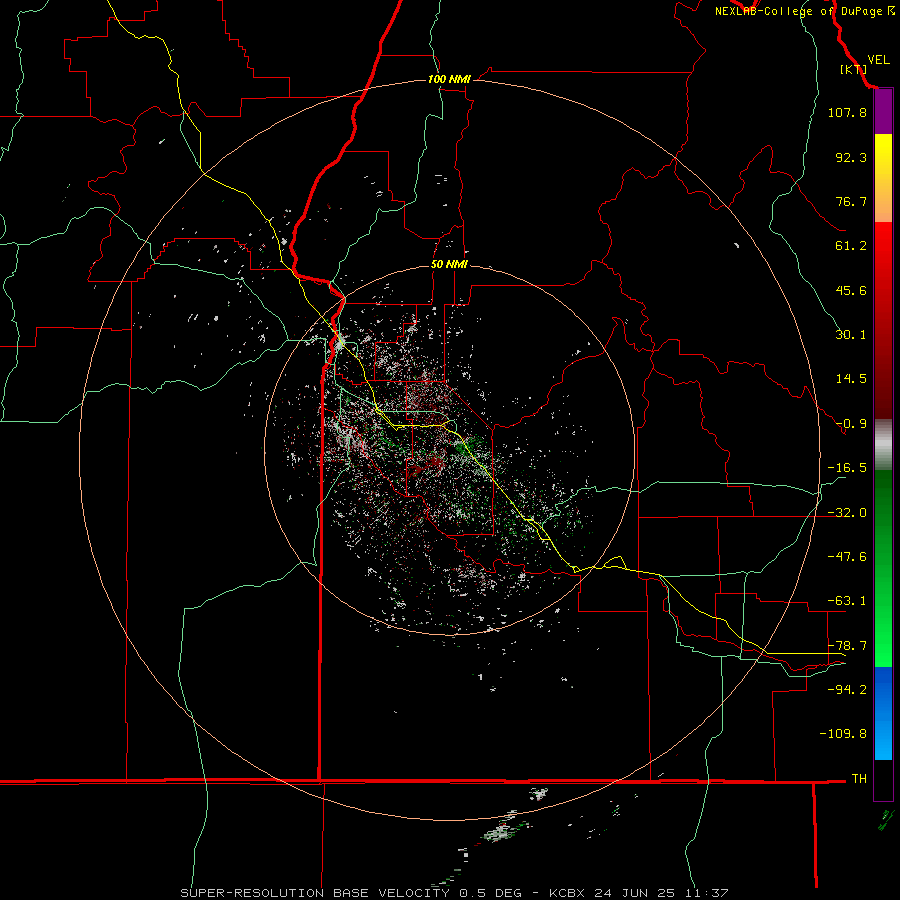Click the TH threshold label

859,779
